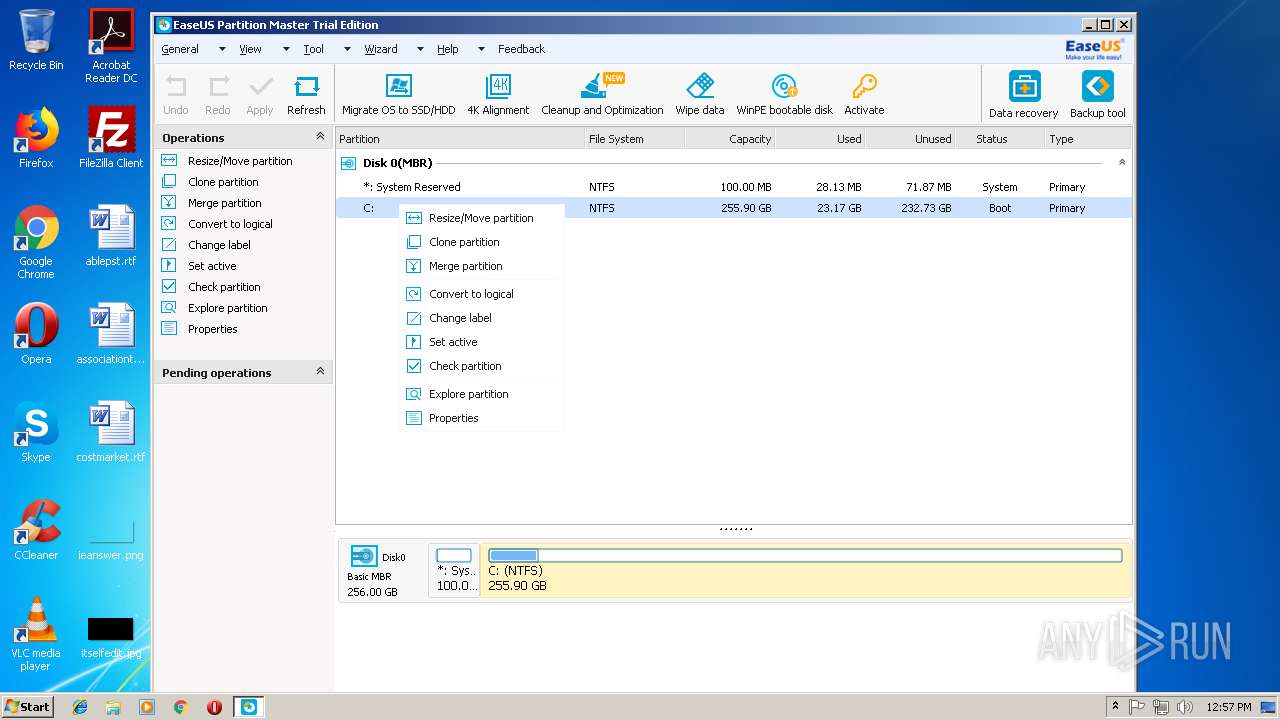Collapse the Disk 0(MBR) group

1121,162
